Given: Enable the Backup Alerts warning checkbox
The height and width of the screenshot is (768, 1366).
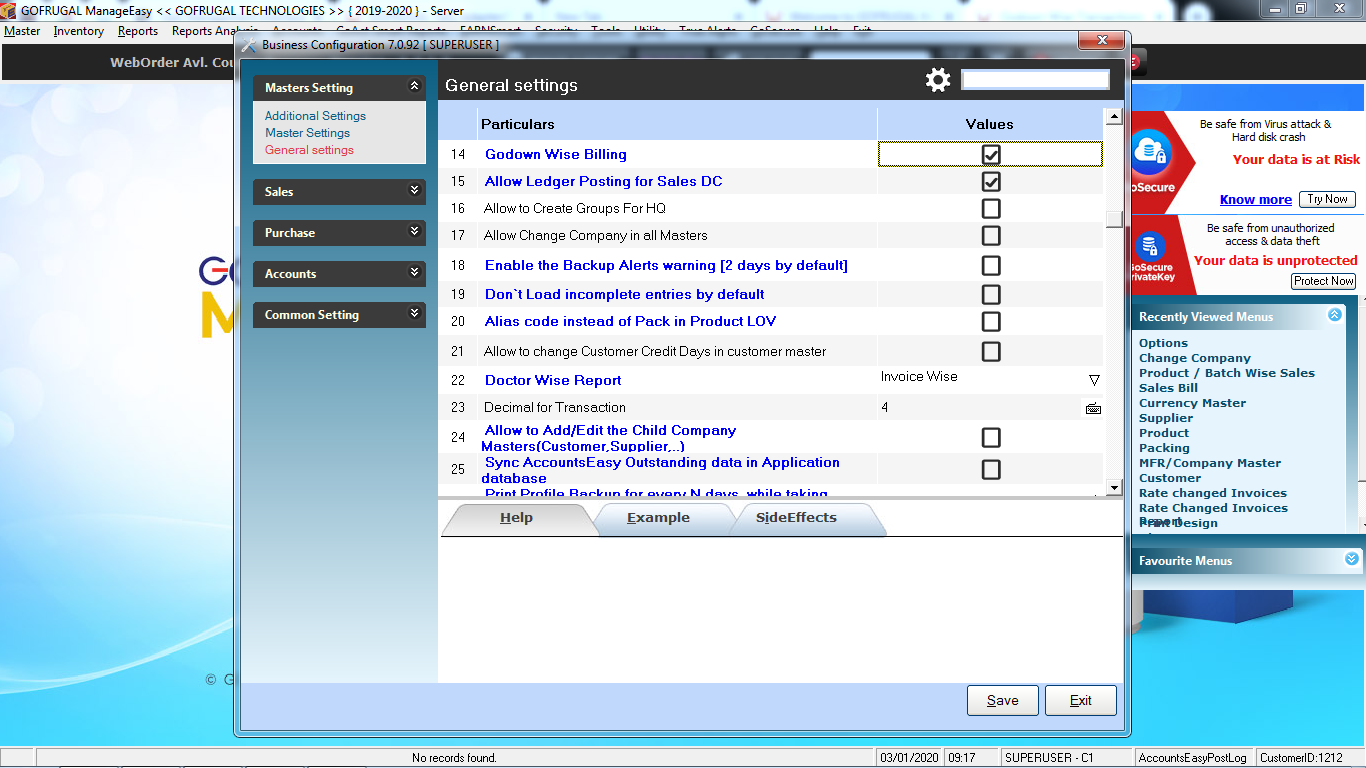Looking at the screenshot, I should [991, 266].
